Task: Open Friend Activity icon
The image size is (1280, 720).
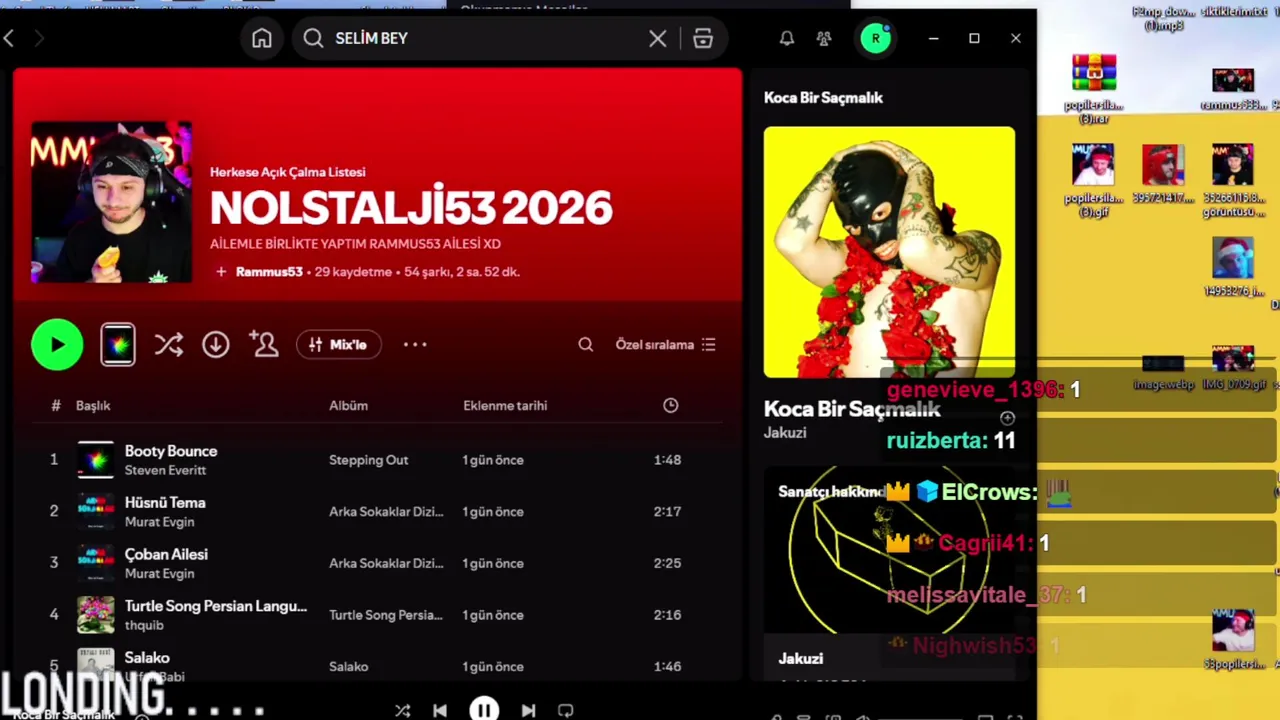Action: pyautogui.click(x=824, y=38)
